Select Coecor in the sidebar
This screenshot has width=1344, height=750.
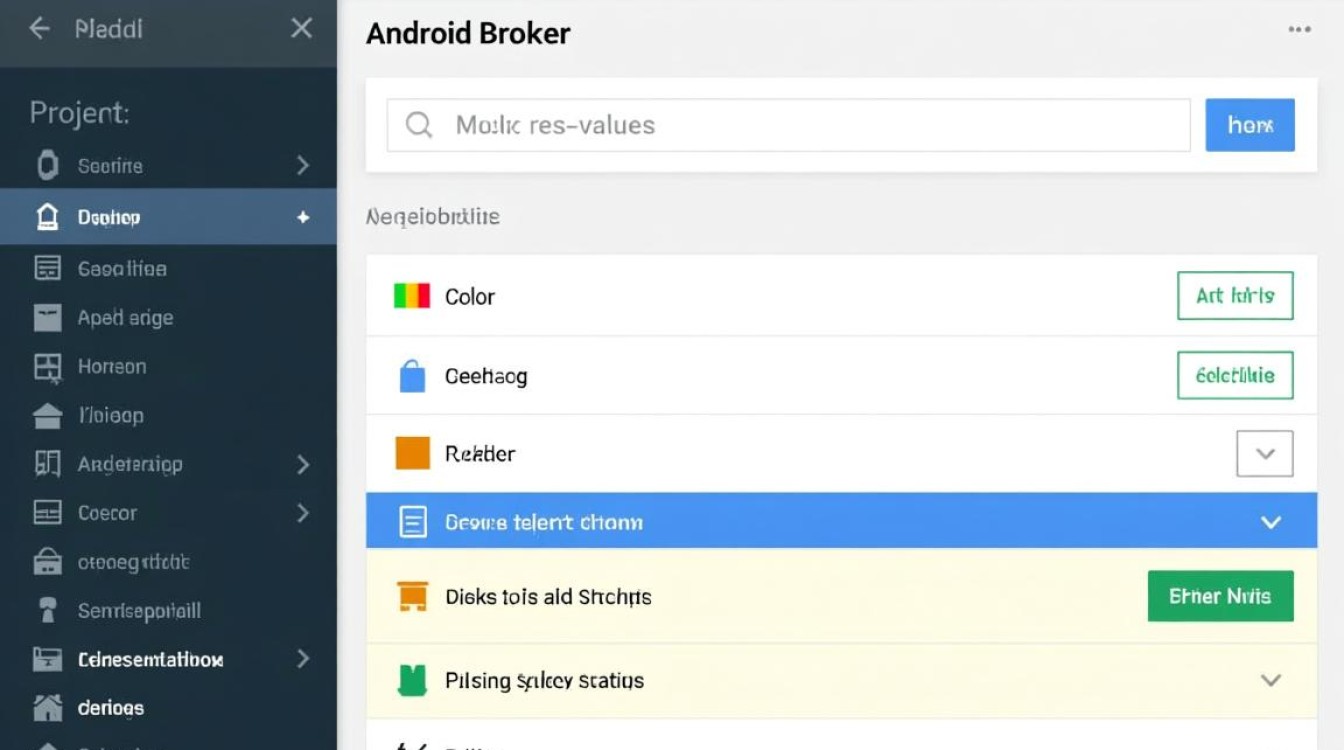pos(107,513)
